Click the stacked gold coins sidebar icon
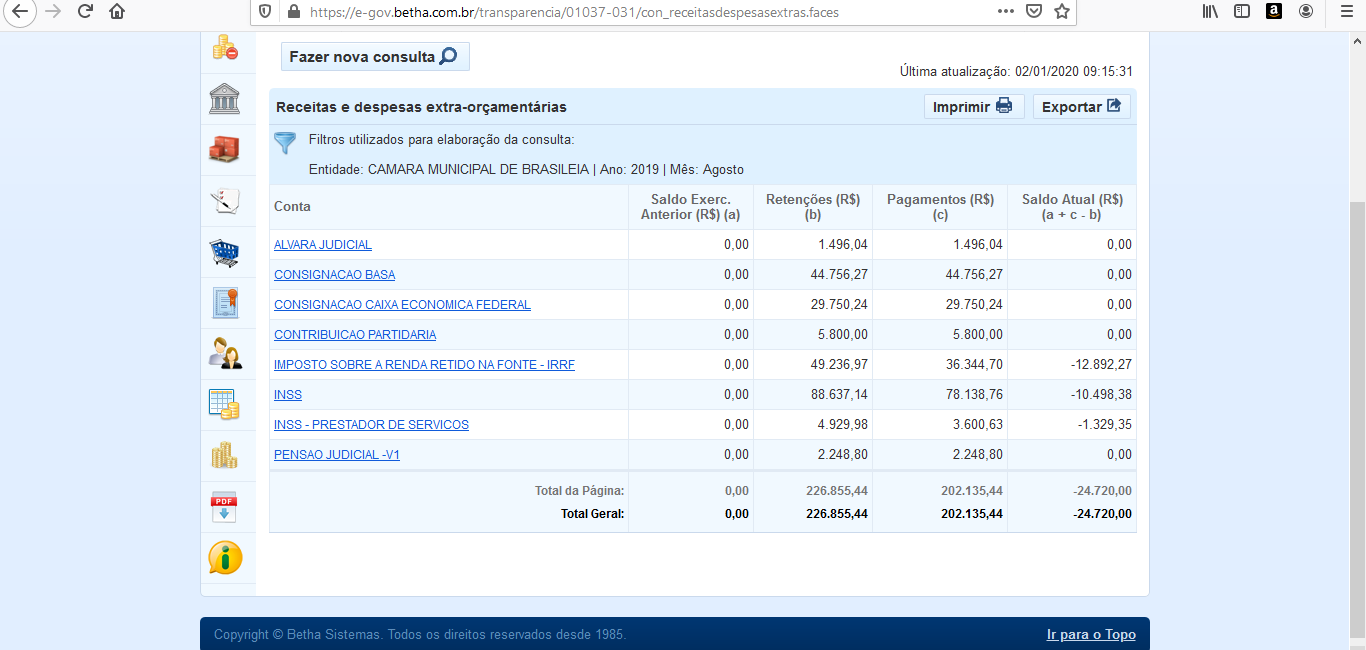 tap(225, 456)
